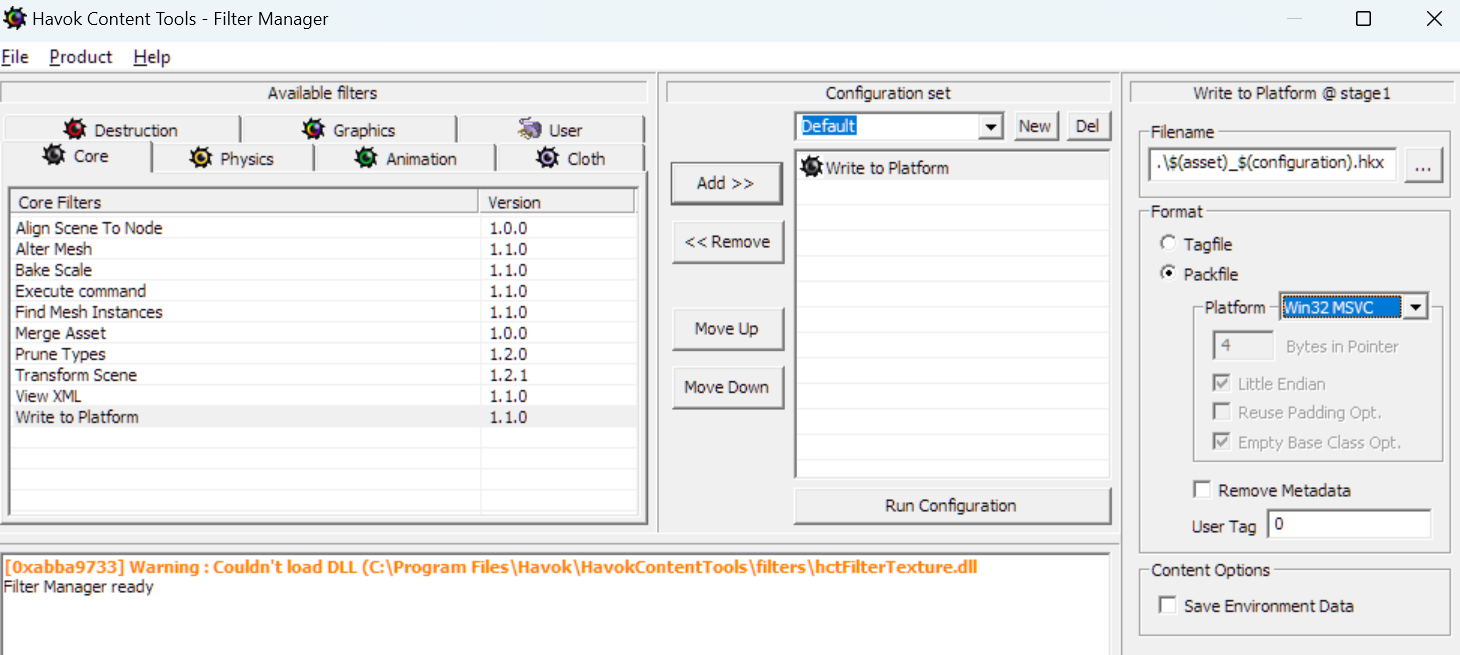Image resolution: width=1460 pixels, height=655 pixels.
Task: Enable the Remove Metadata checkbox
Action: tap(1202, 490)
